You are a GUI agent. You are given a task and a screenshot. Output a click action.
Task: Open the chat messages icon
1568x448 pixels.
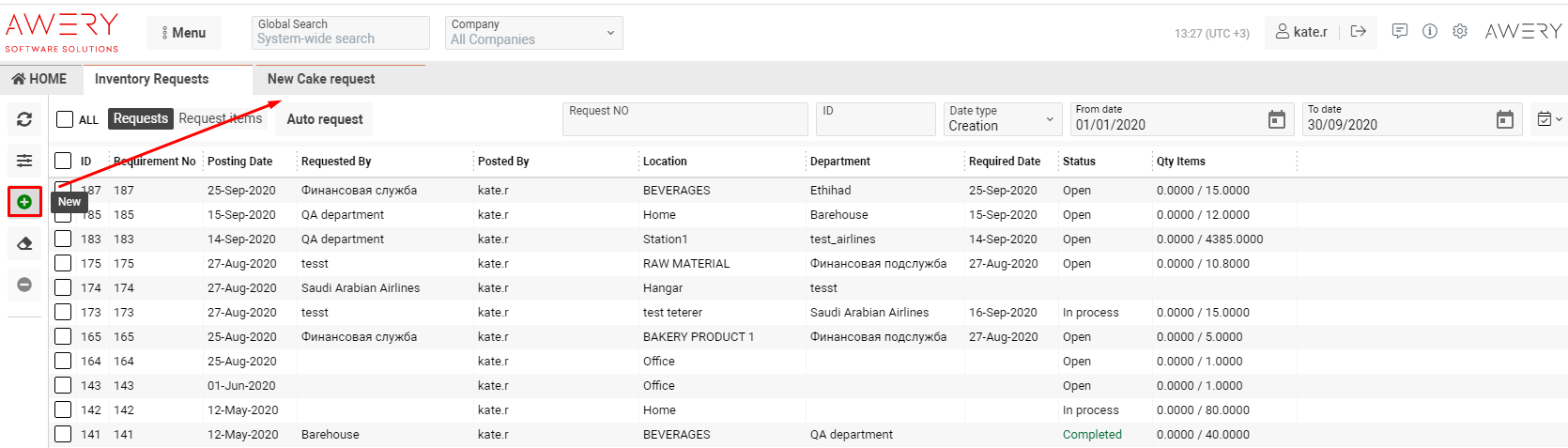pos(1399,31)
